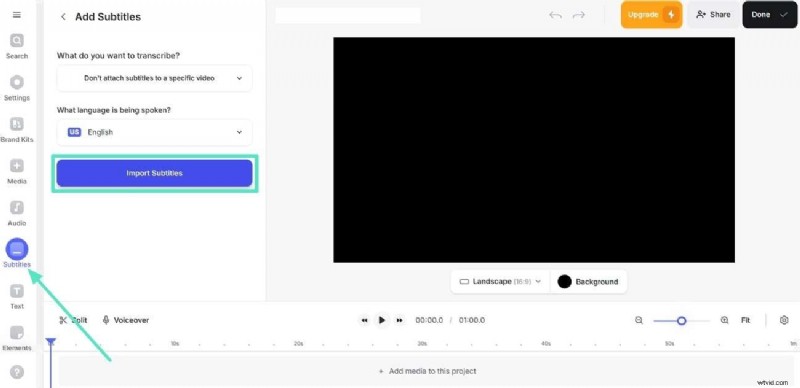Click the Split scissors tool
Image resolution: width=800 pixels, height=388 pixels.
(73, 320)
